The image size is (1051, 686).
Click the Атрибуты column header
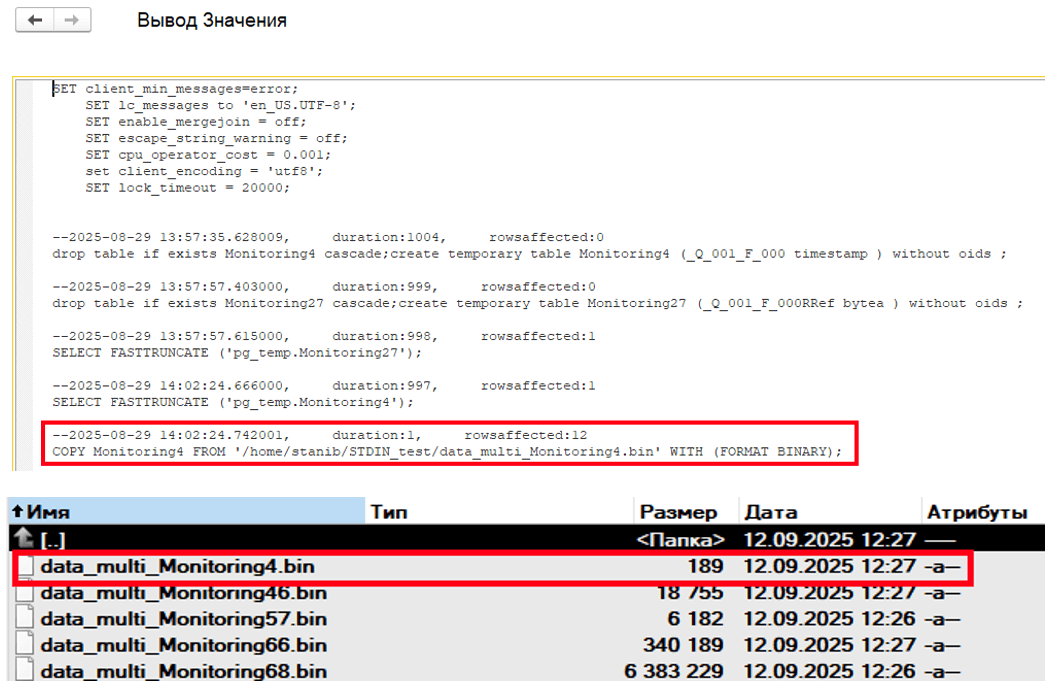pyautogui.click(x=976, y=512)
